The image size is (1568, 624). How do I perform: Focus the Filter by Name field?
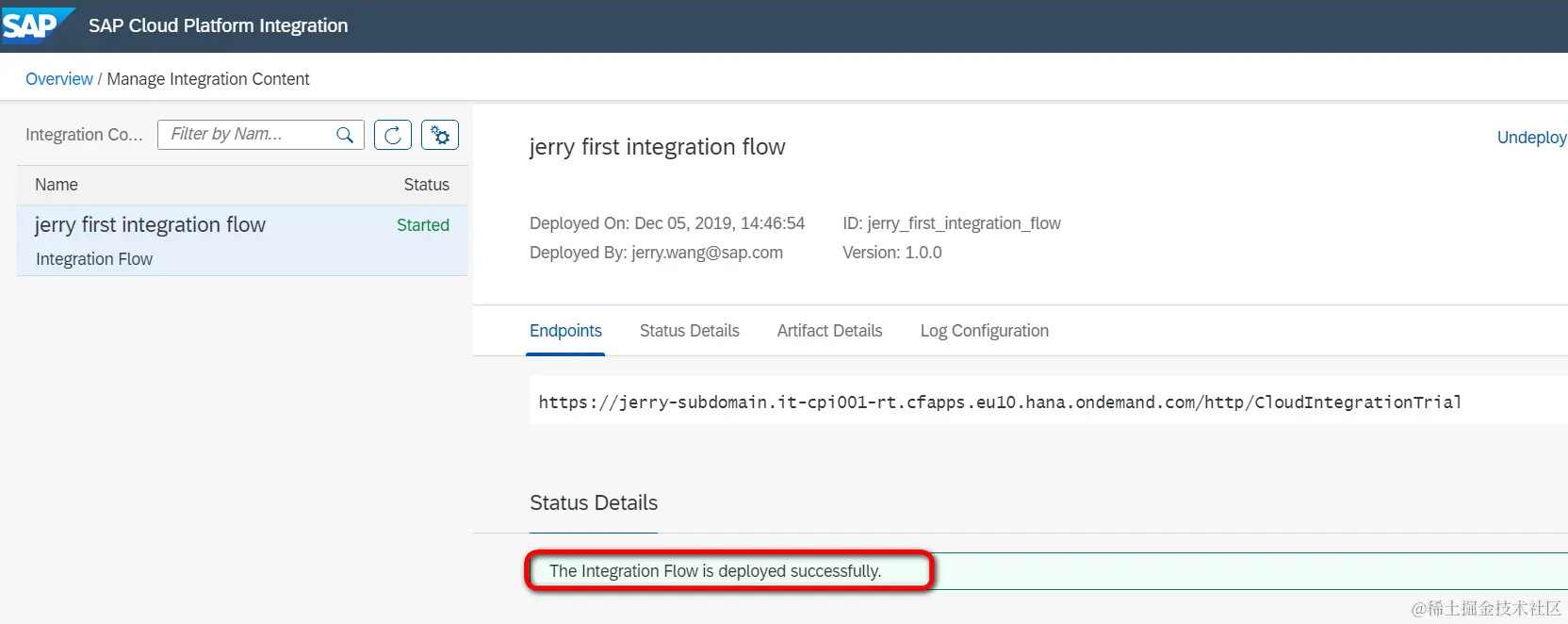[x=247, y=135]
